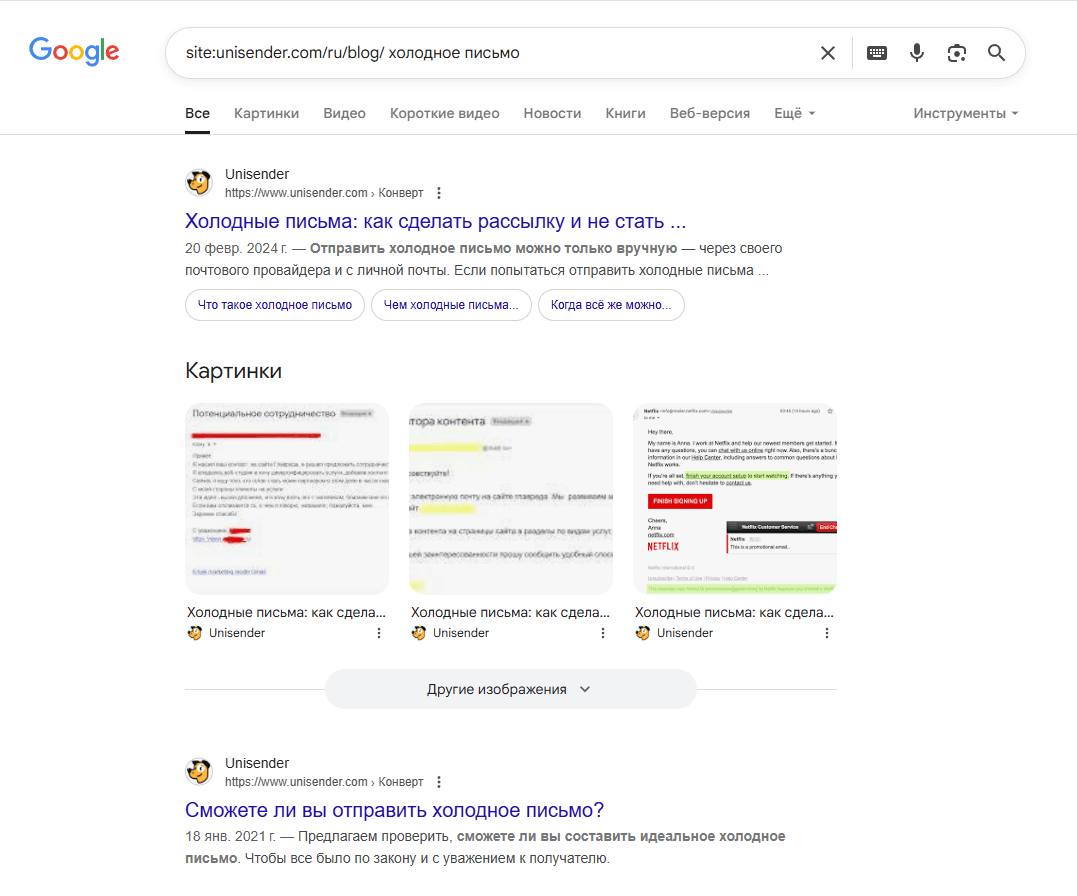
Task: Submit search with the magnifying glass icon
Action: point(996,53)
